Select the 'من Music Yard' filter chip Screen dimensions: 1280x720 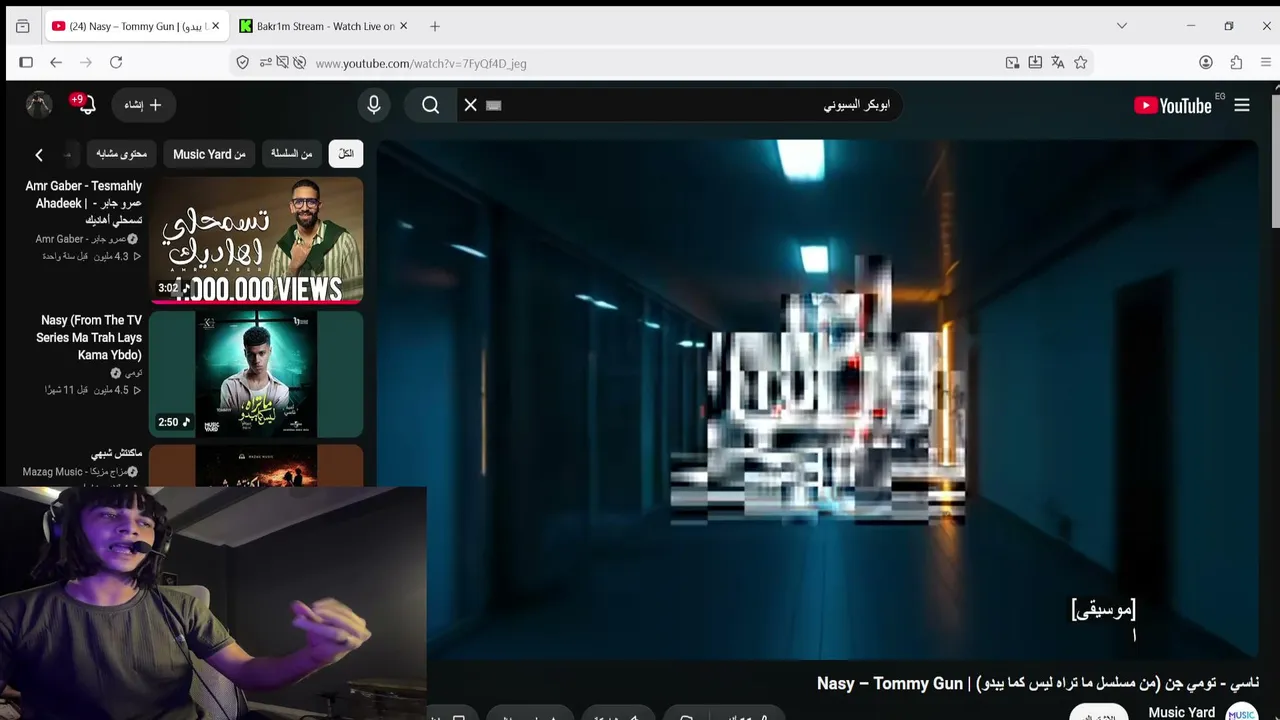pos(209,154)
